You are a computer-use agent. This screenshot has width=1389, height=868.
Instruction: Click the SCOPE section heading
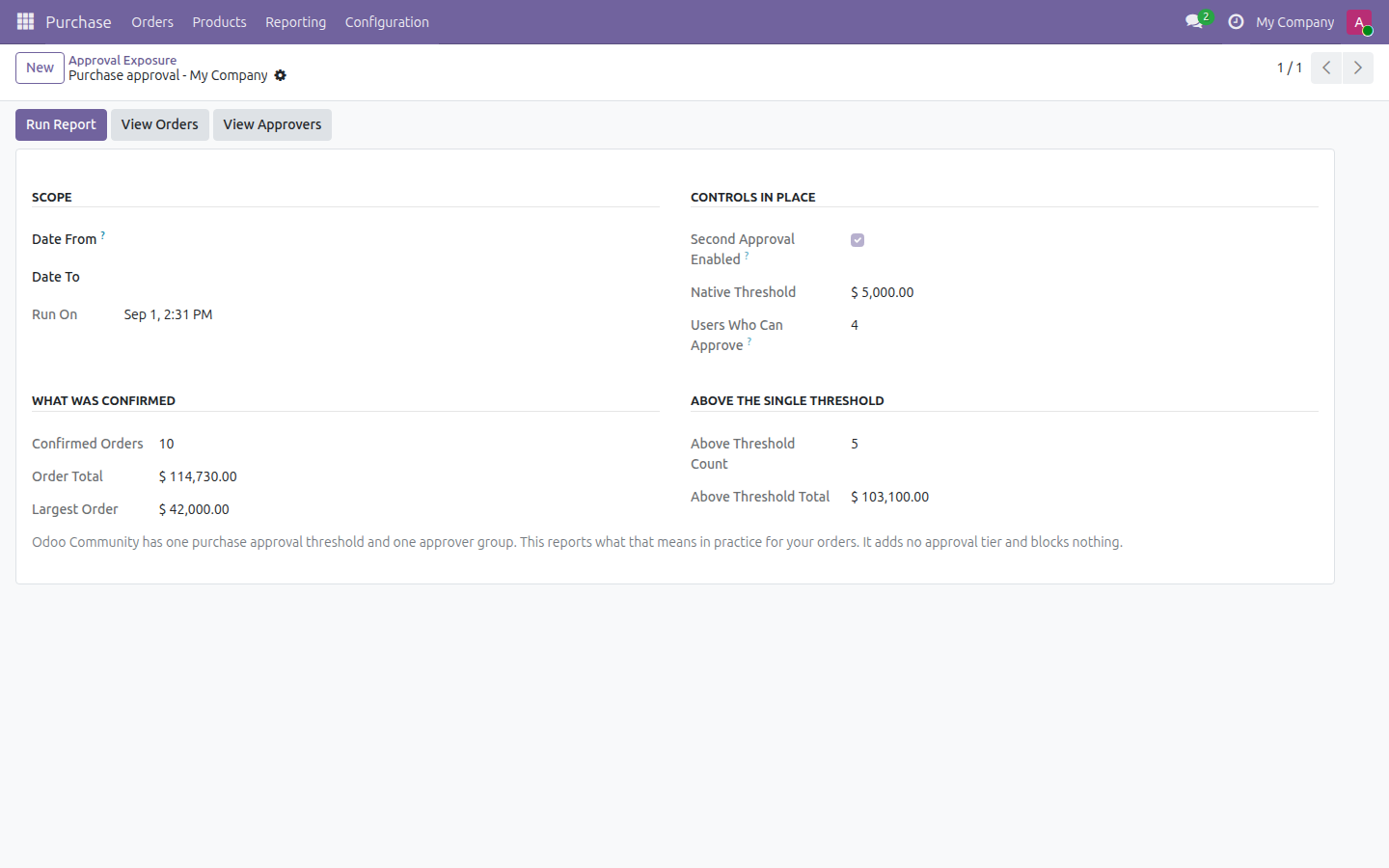(x=52, y=197)
